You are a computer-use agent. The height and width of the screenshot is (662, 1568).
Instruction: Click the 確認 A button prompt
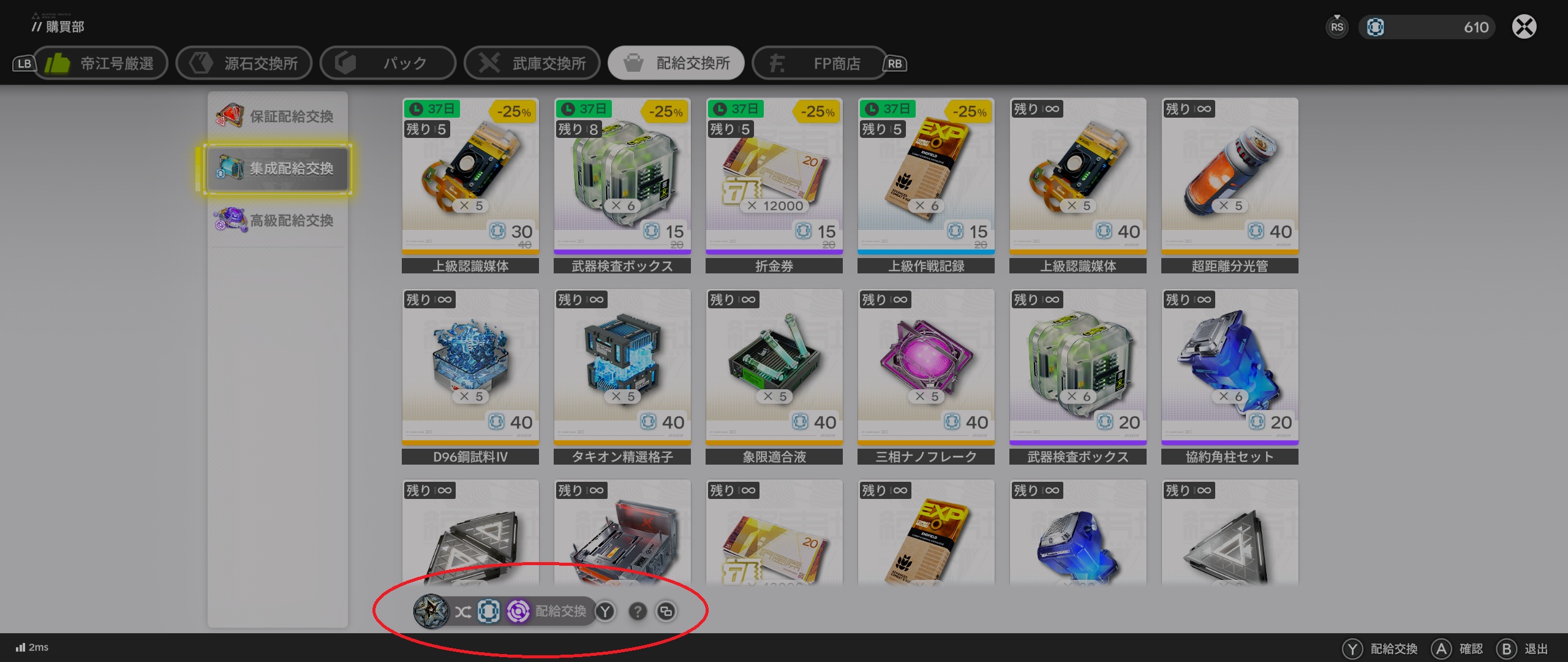pyautogui.click(x=1457, y=649)
